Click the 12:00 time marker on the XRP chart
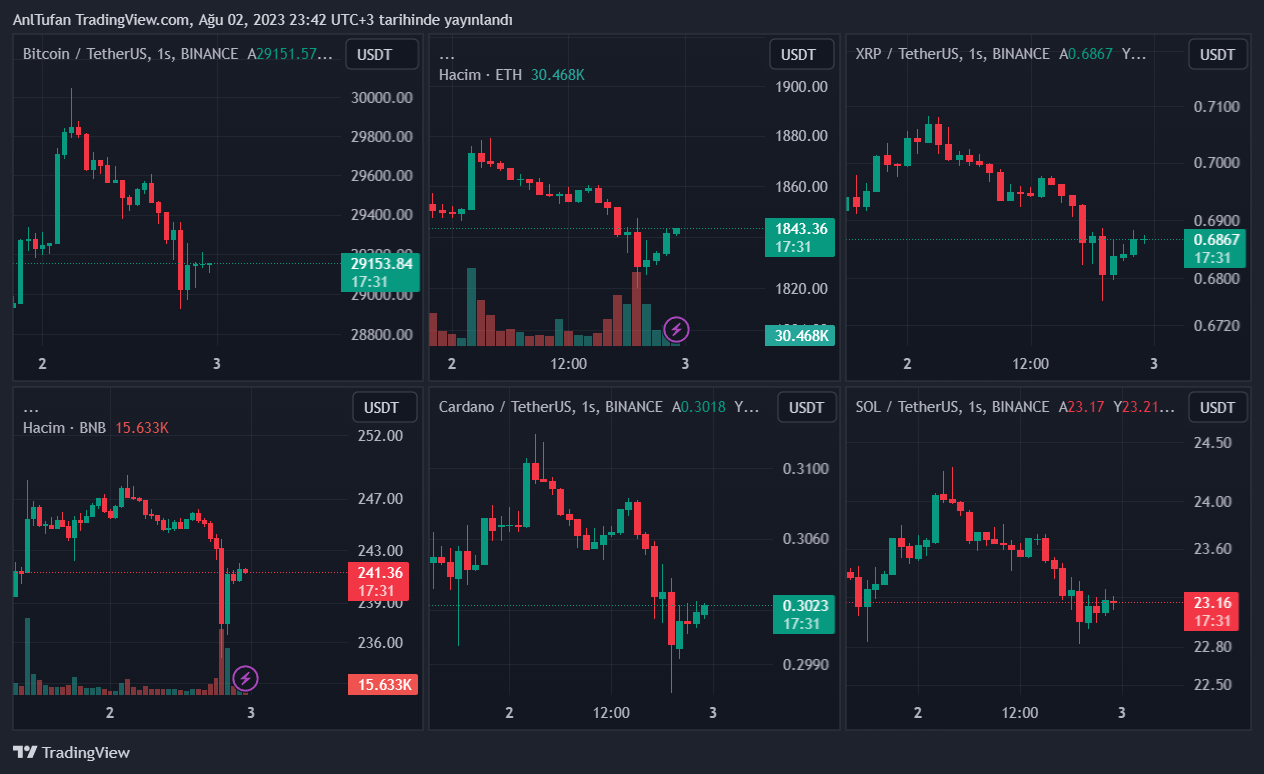The width and height of the screenshot is (1264, 774). [1030, 363]
